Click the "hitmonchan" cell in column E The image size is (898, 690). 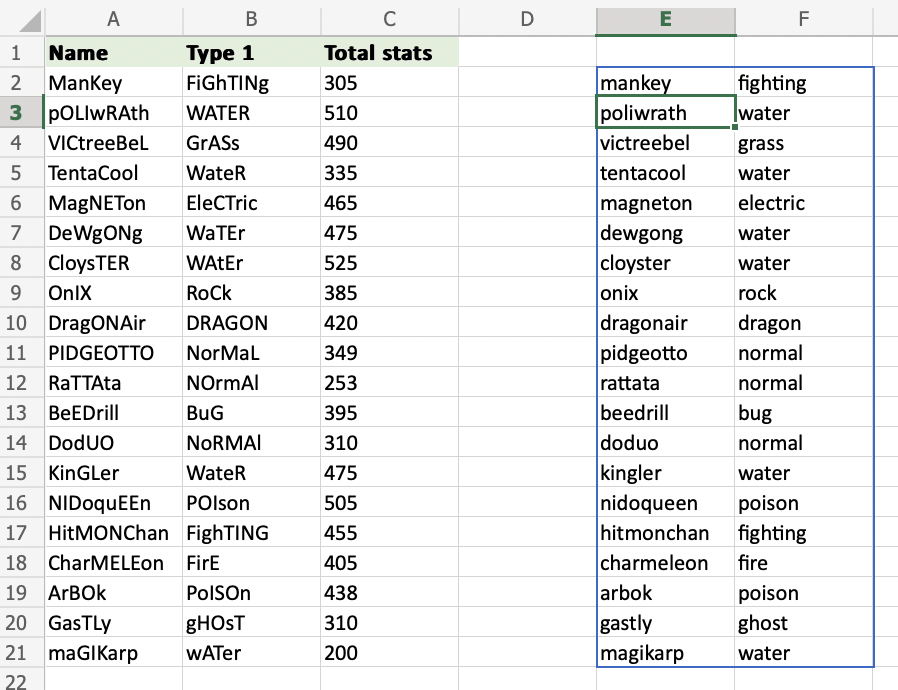click(x=665, y=533)
